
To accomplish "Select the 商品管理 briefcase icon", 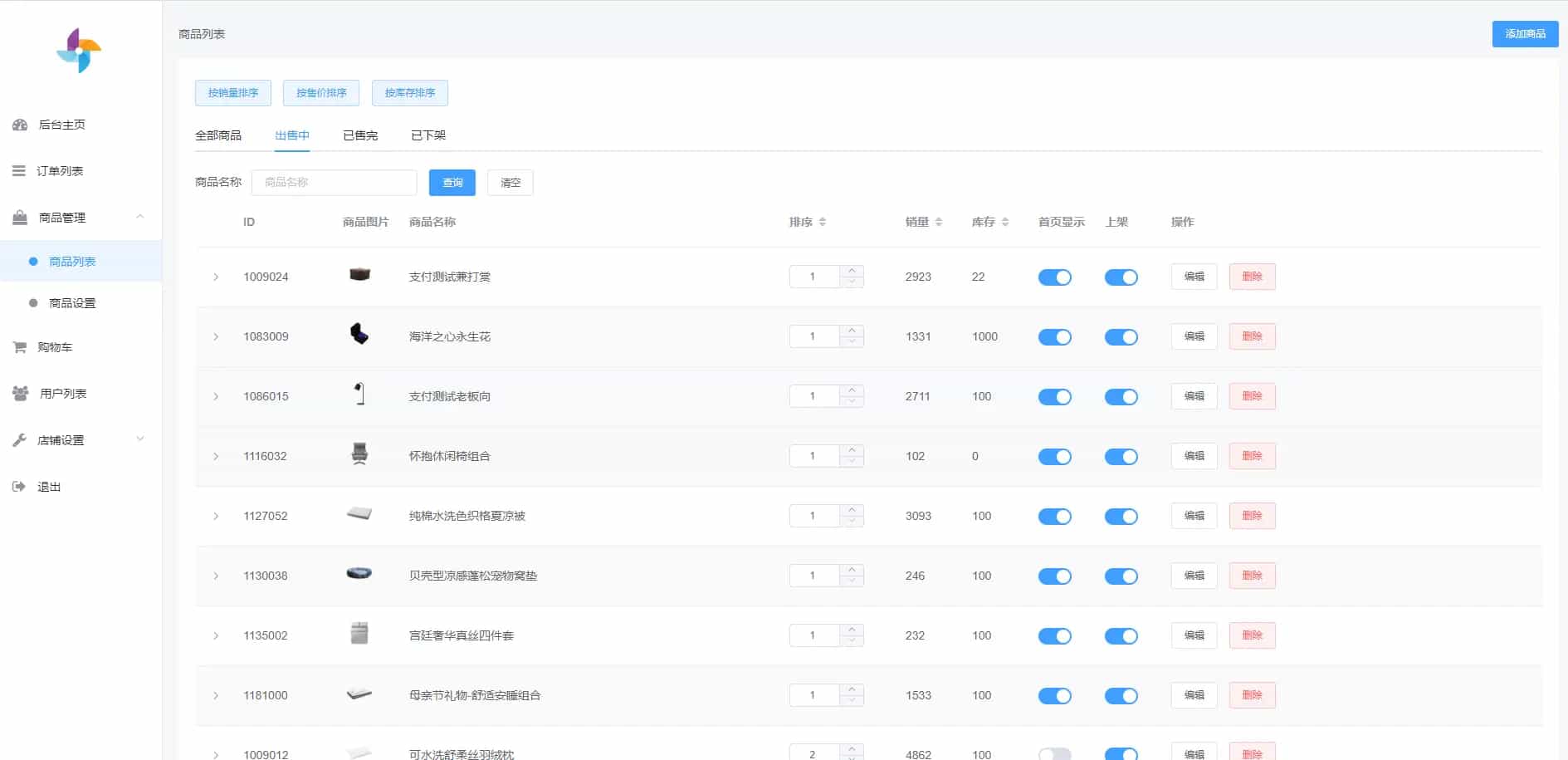I will (19, 218).
